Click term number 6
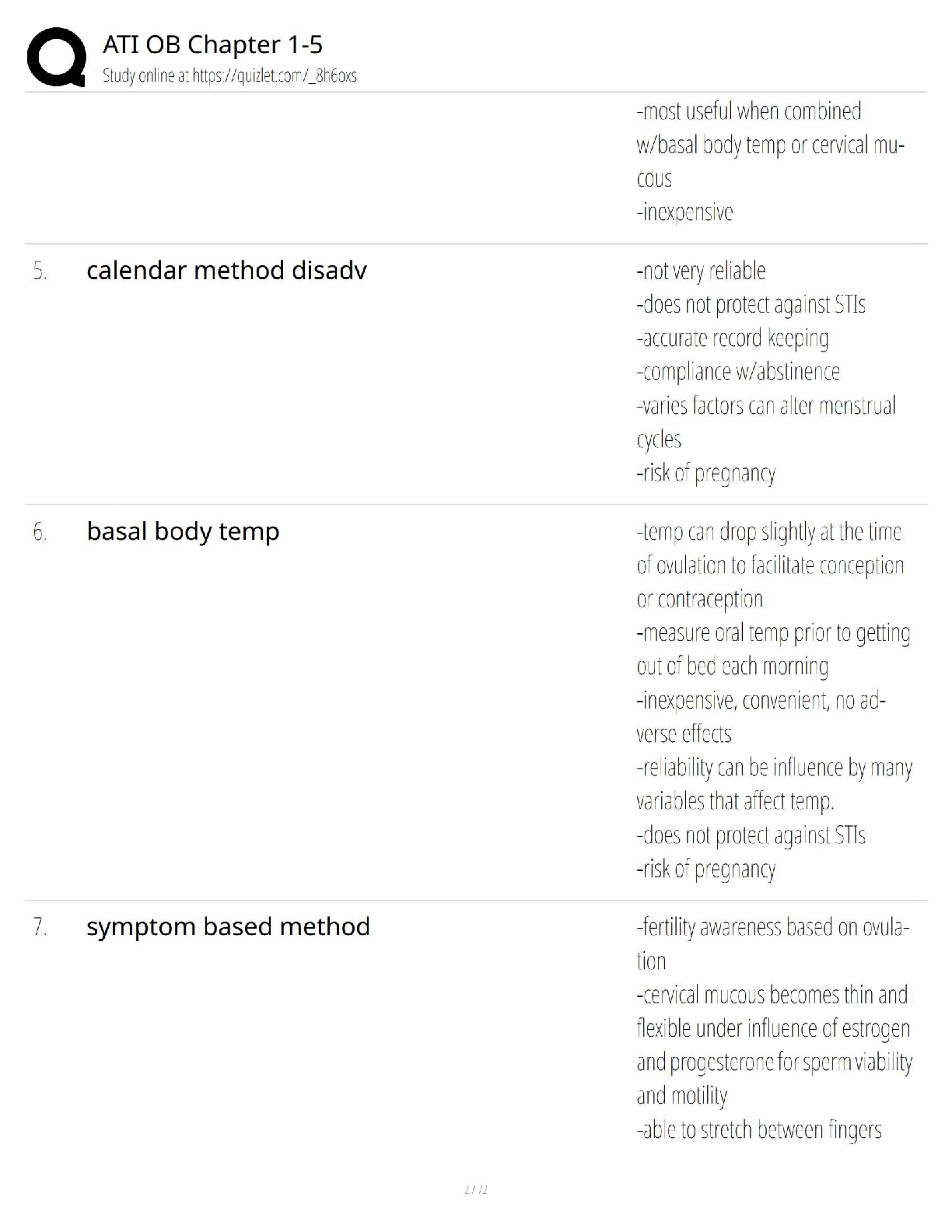Image resolution: width=952 pixels, height=1232 pixels. pos(40,532)
